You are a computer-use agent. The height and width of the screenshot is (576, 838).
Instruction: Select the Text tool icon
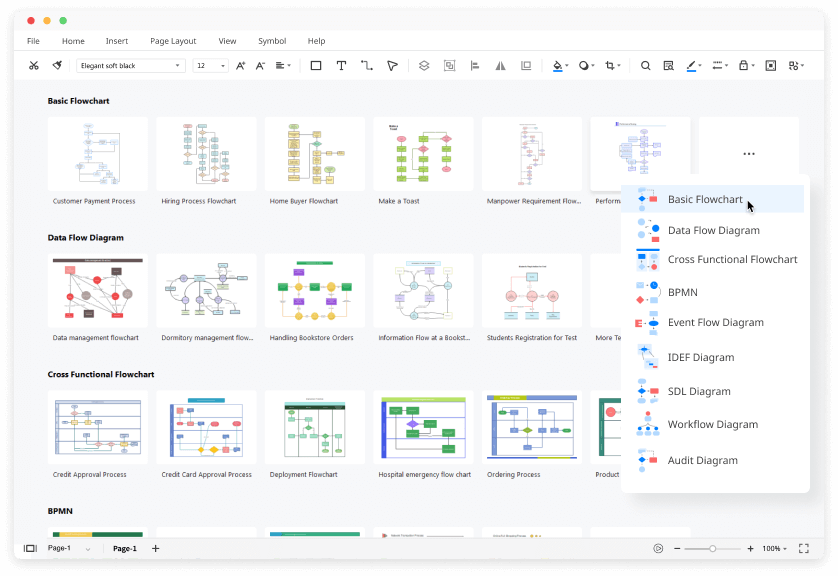coord(341,66)
